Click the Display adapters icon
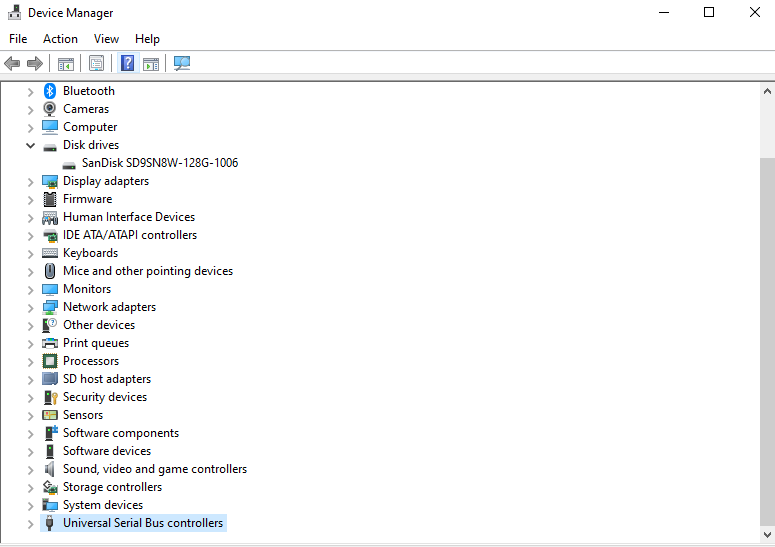Image resolution: width=775 pixels, height=547 pixels. pos(50,181)
